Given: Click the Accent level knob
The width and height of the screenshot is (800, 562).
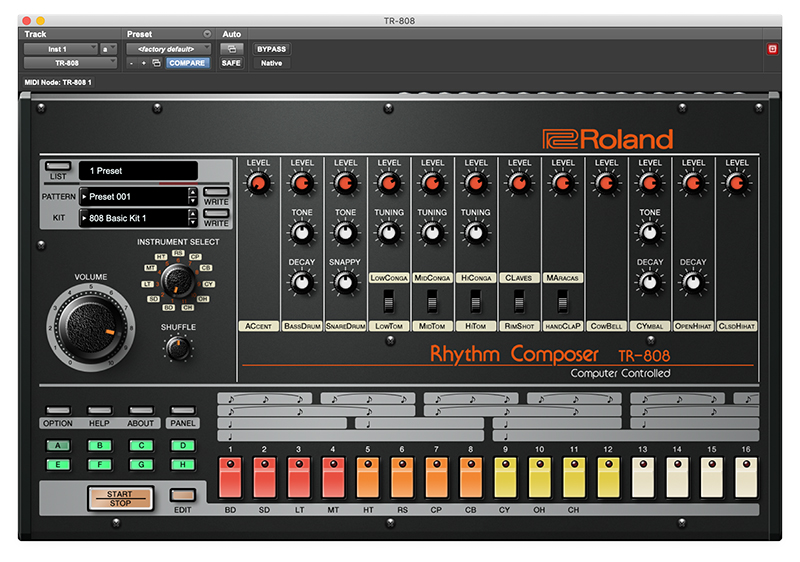Looking at the screenshot, I should 258,183.
